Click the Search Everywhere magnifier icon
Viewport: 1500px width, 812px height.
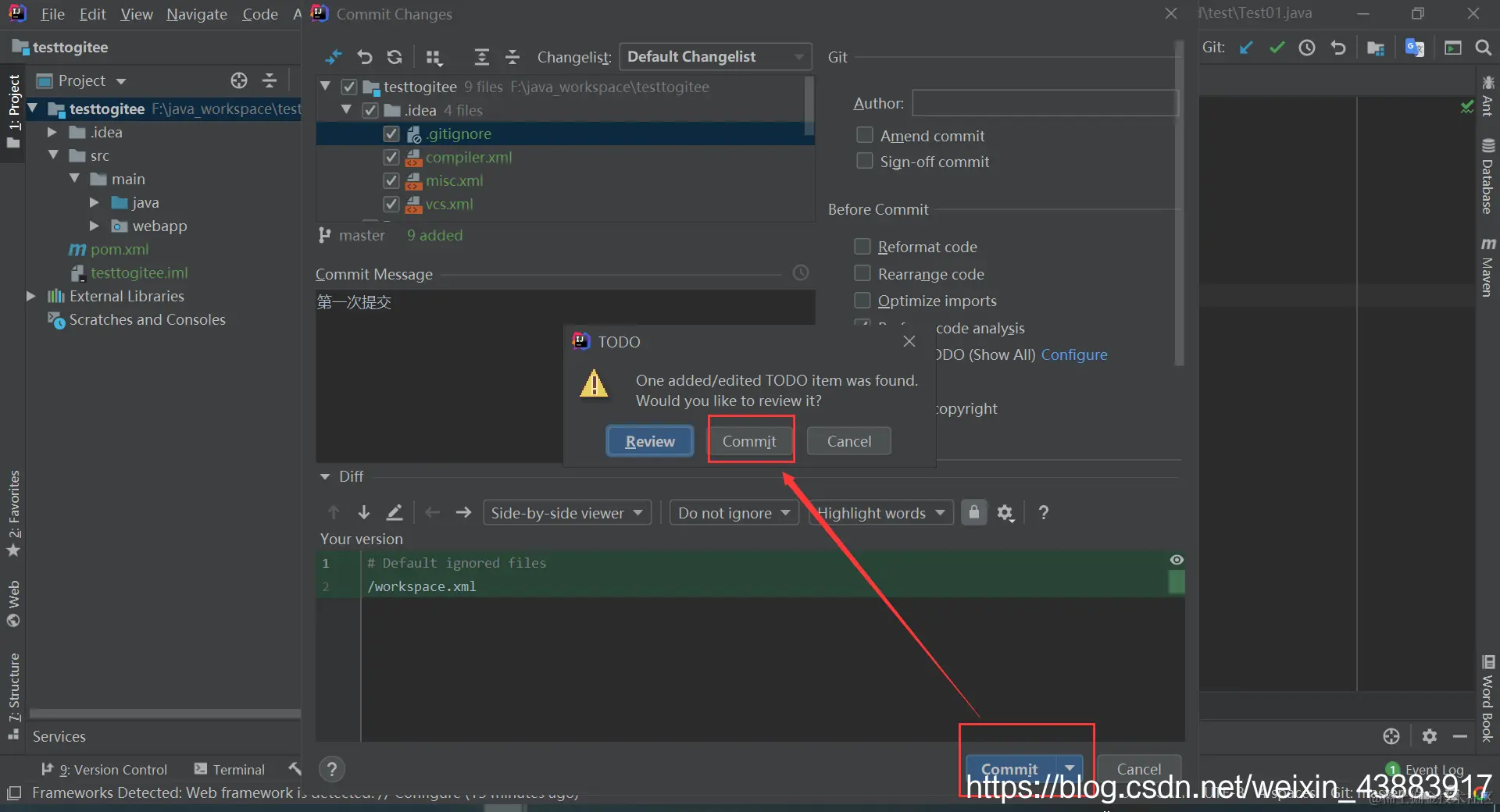point(1483,48)
